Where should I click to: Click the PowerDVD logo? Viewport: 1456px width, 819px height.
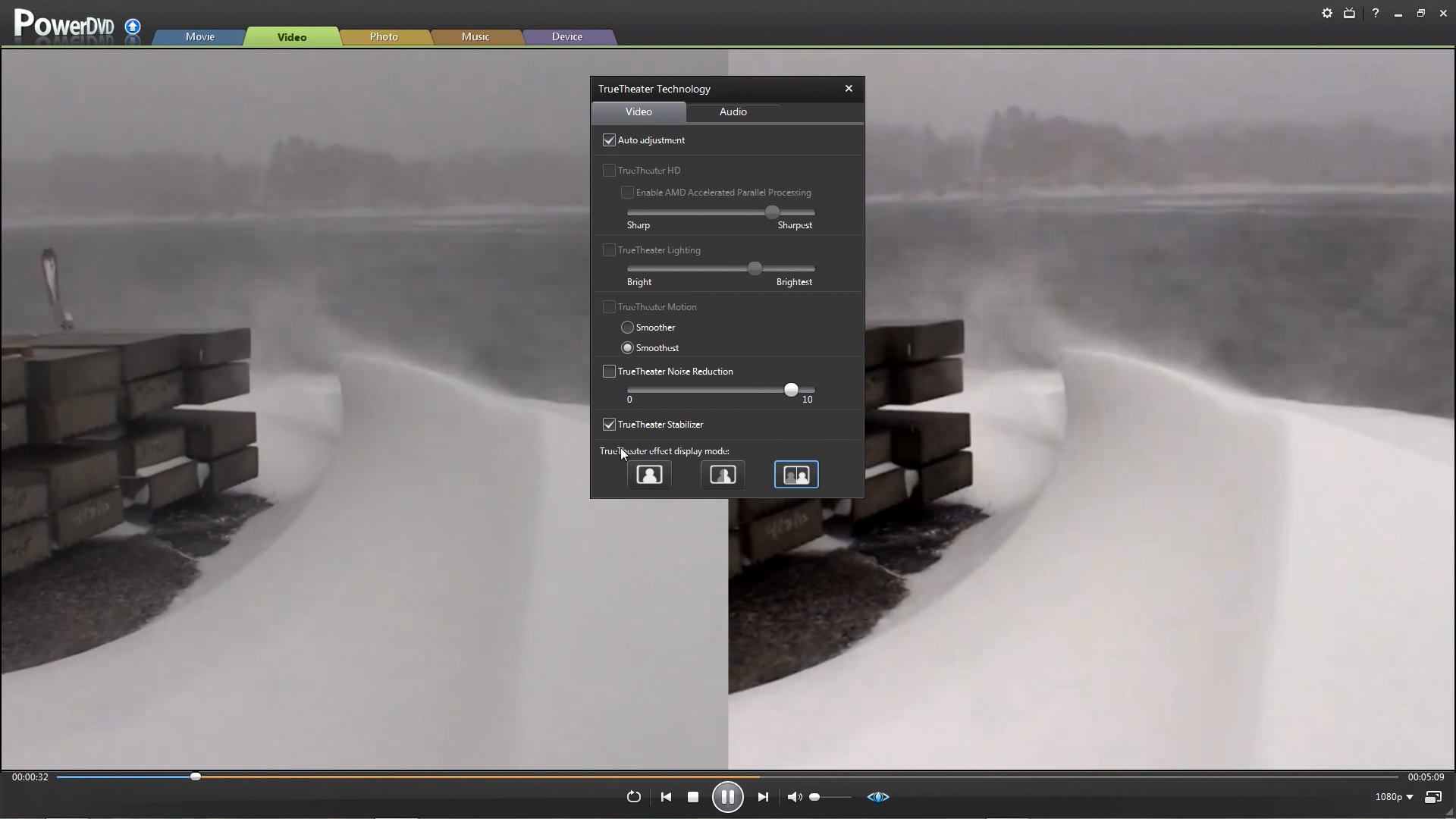[64, 24]
